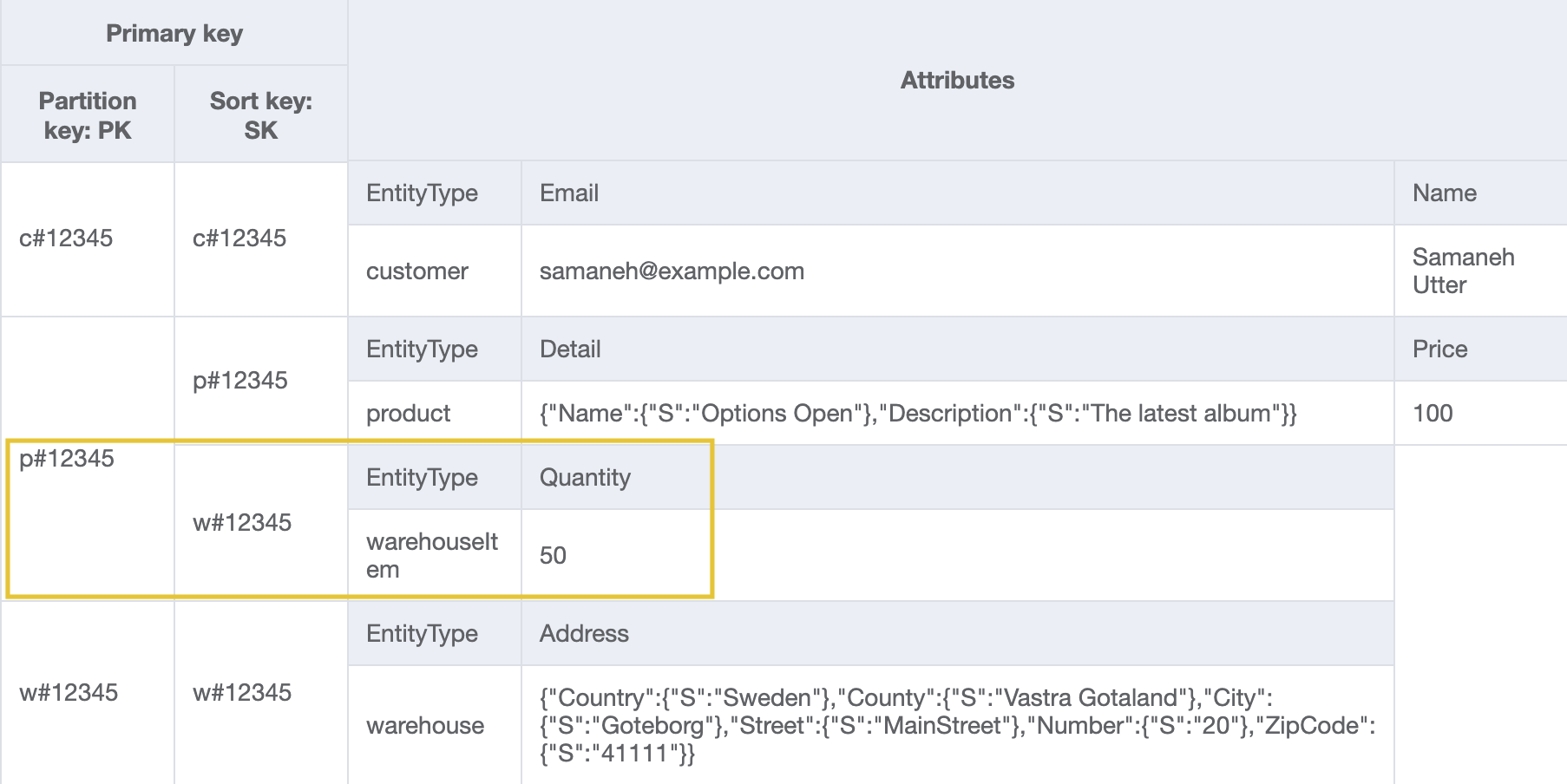The image size is (1567, 784).
Task: Click the Quantity attribute label
Action: 585,476
